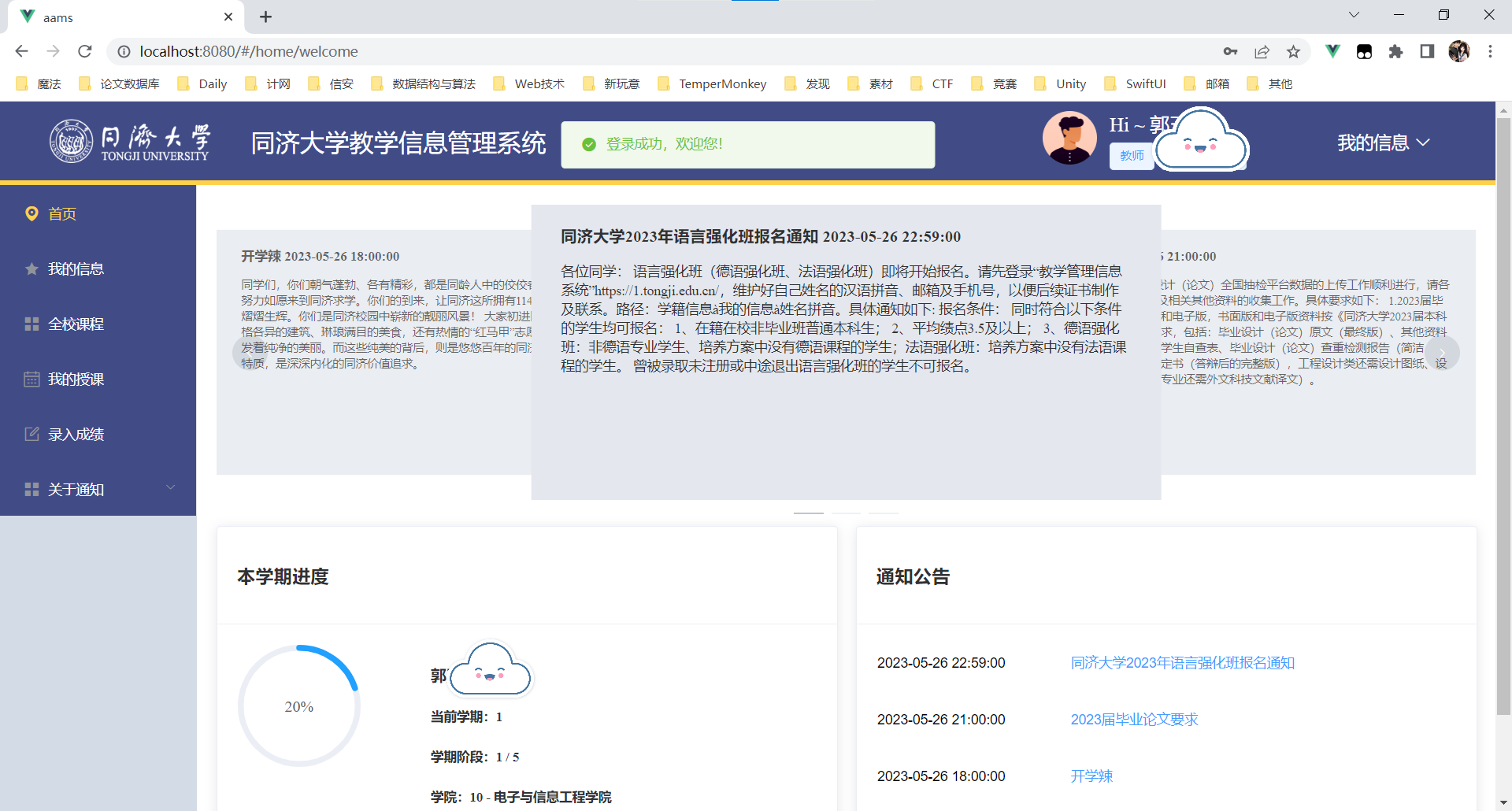Image resolution: width=1512 pixels, height=811 pixels.
Task: Open 我的信息 dropdown in header
Action: pyautogui.click(x=1383, y=143)
